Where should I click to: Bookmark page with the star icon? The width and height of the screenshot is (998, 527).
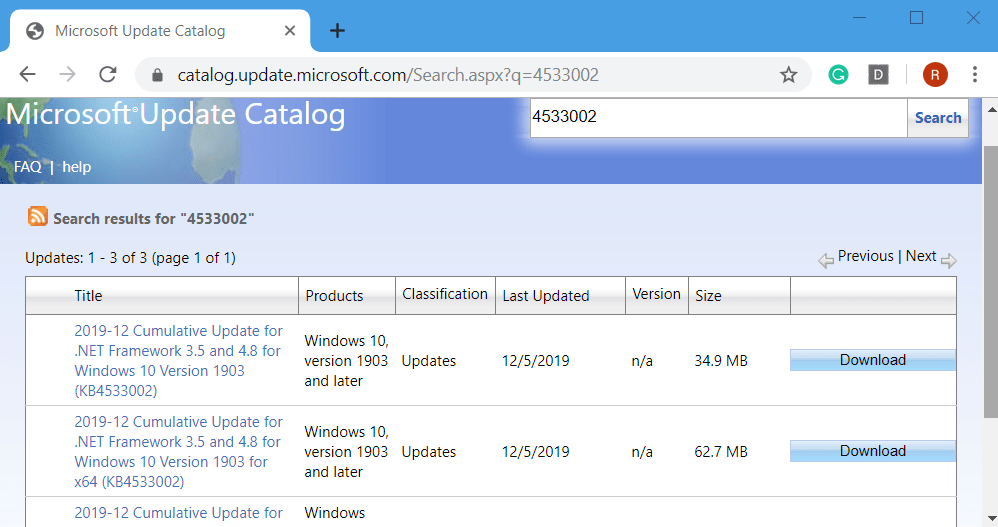click(789, 75)
